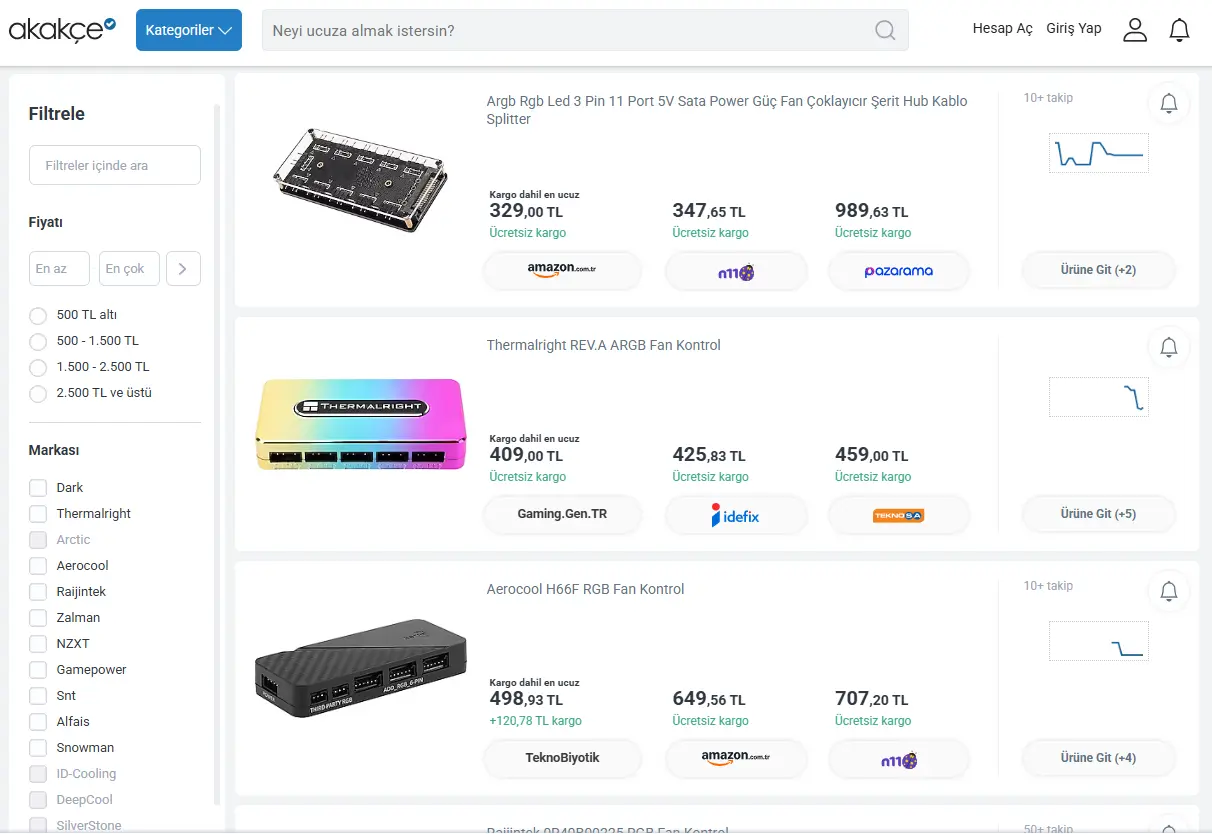Screen dimensions: 1212x834
Task: Set price alert bell for Argb Rgb Led hub
Action: pyautogui.click(x=1169, y=103)
